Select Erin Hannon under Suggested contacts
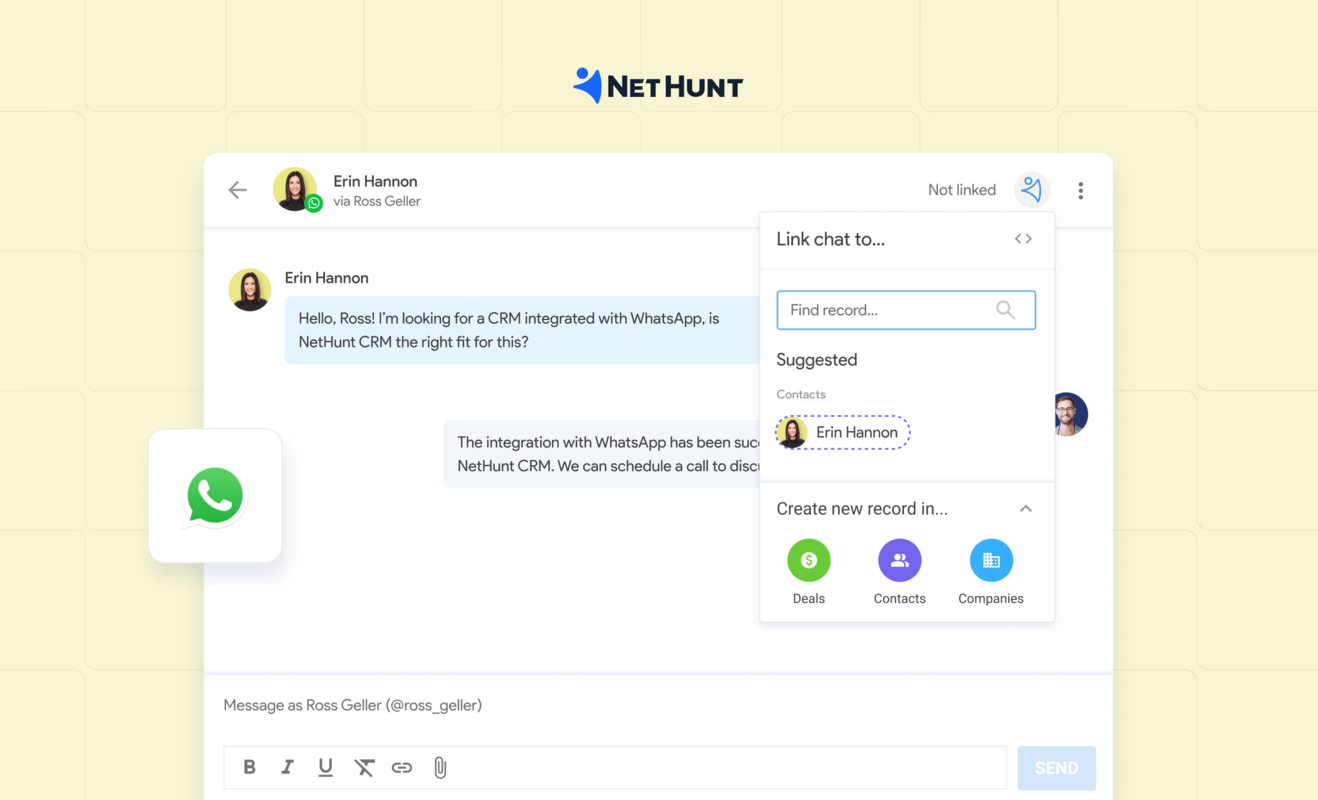 tap(842, 432)
